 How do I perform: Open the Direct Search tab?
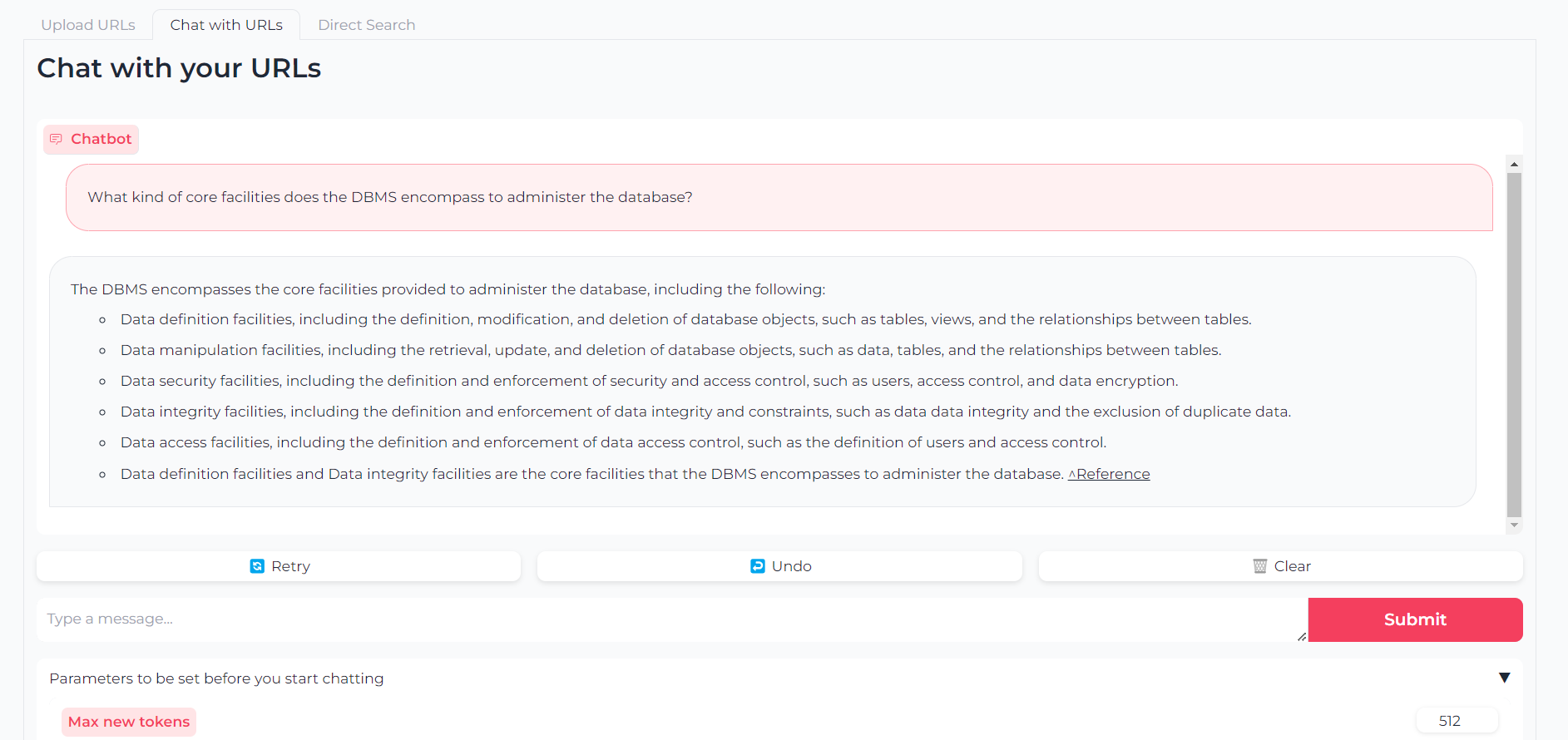(366, 25)
